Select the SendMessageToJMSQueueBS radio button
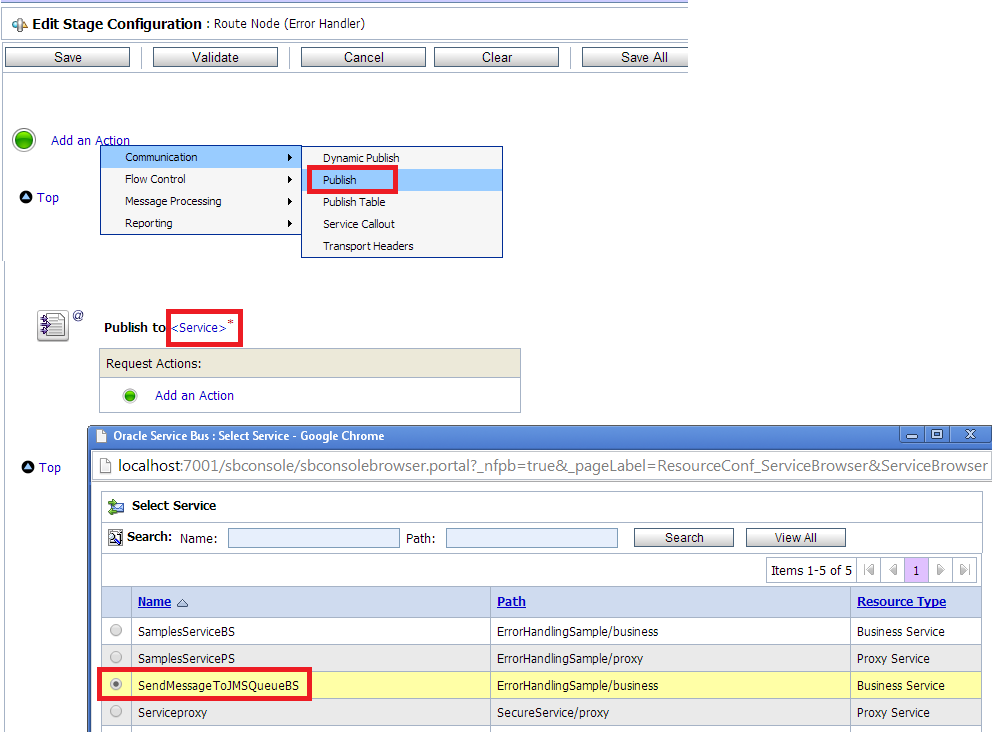The image size is (998, 732). [x=116, y=684]
